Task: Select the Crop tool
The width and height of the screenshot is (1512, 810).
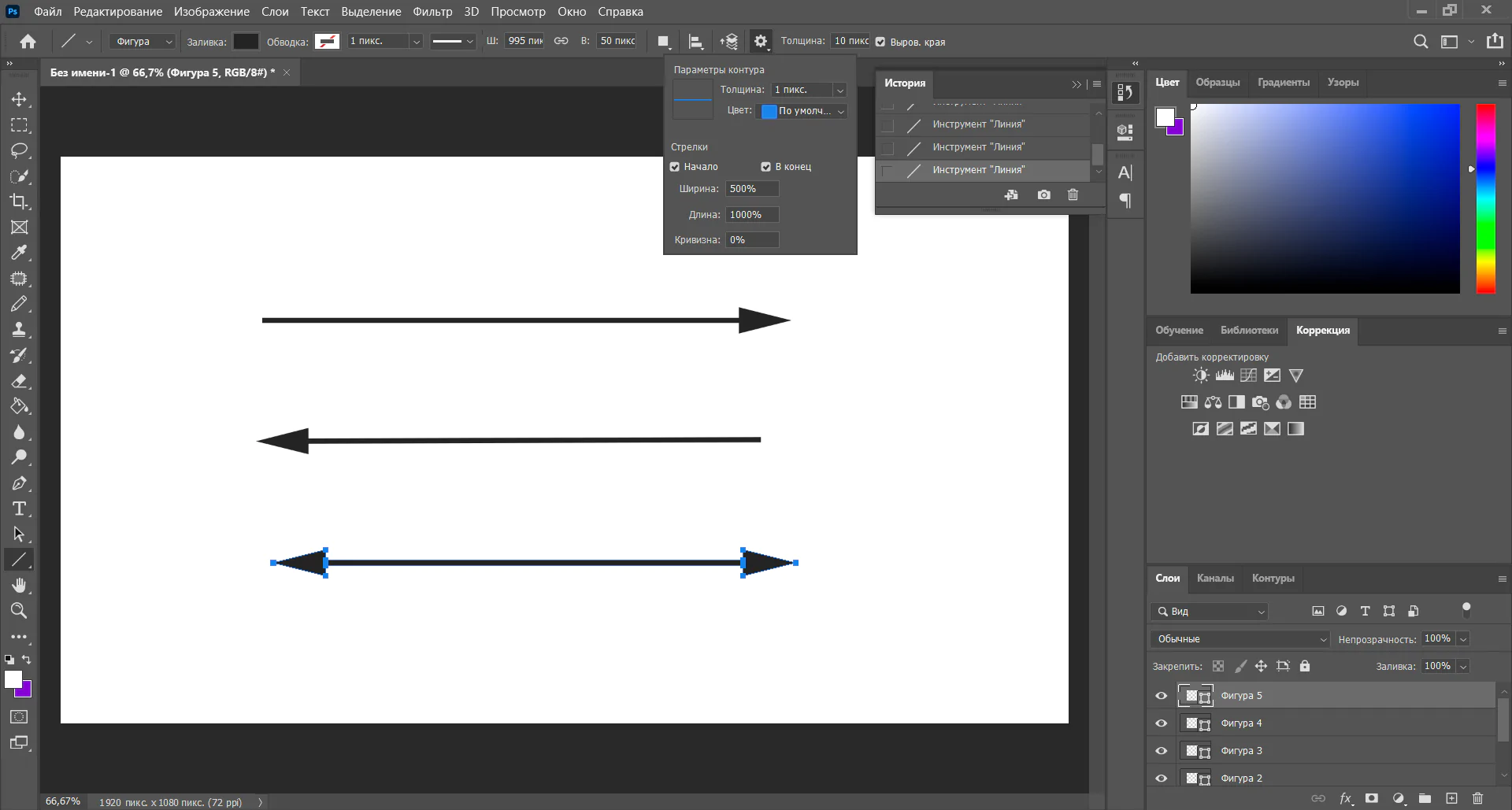Action: click(19, 202)
